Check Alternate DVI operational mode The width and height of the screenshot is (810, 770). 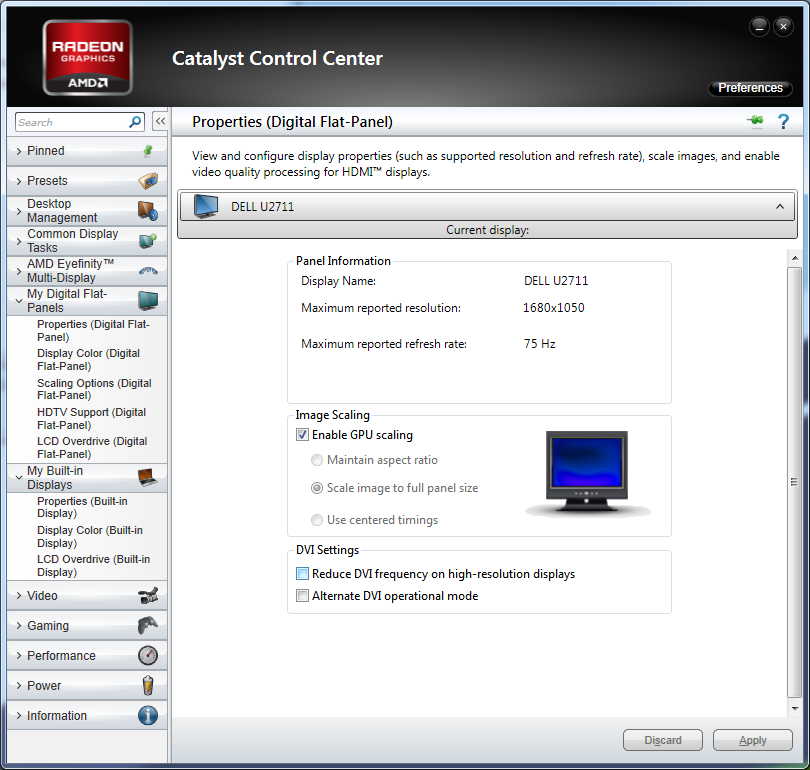[302, 595]
